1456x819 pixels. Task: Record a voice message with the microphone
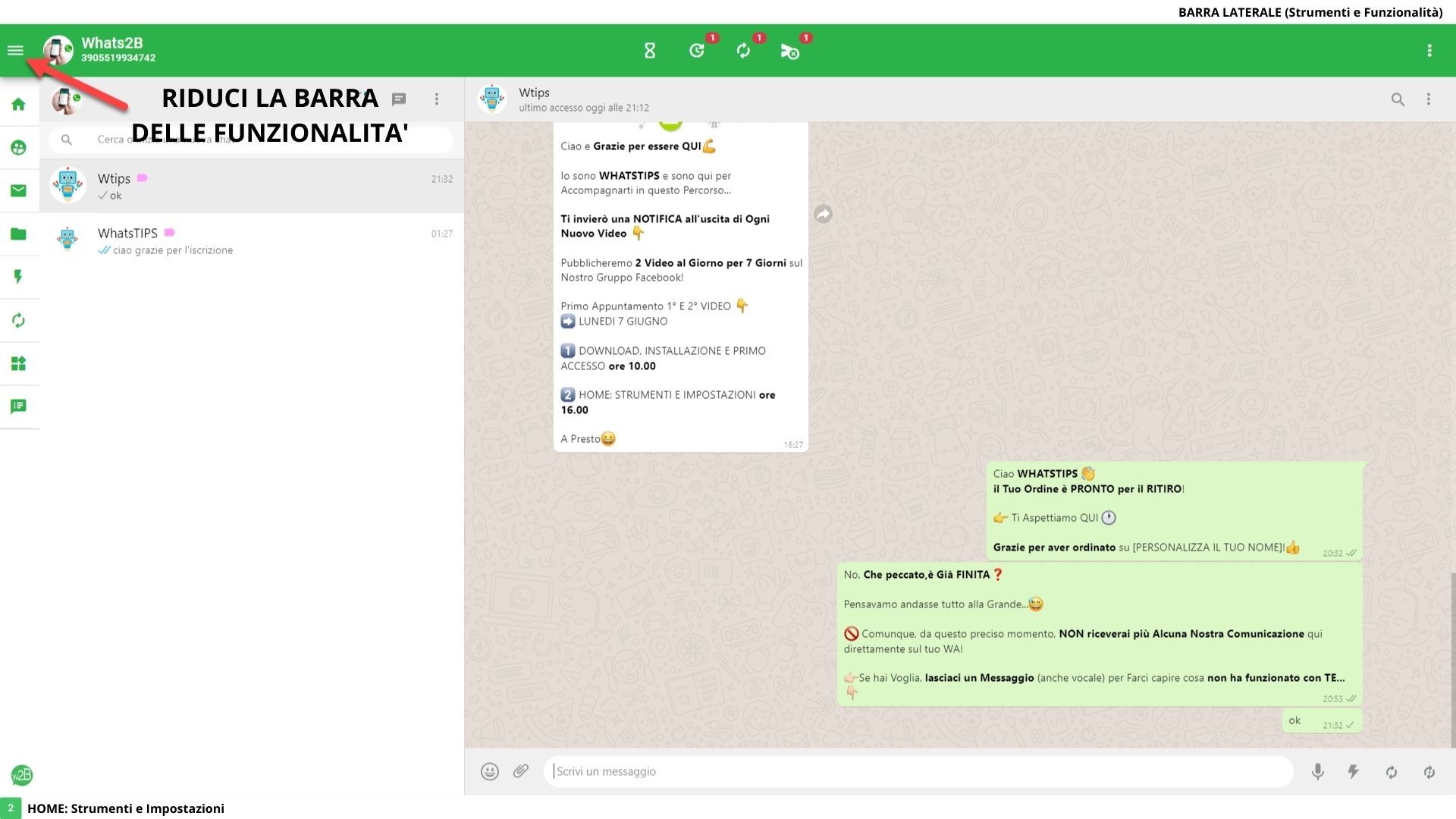[1318, 772]
